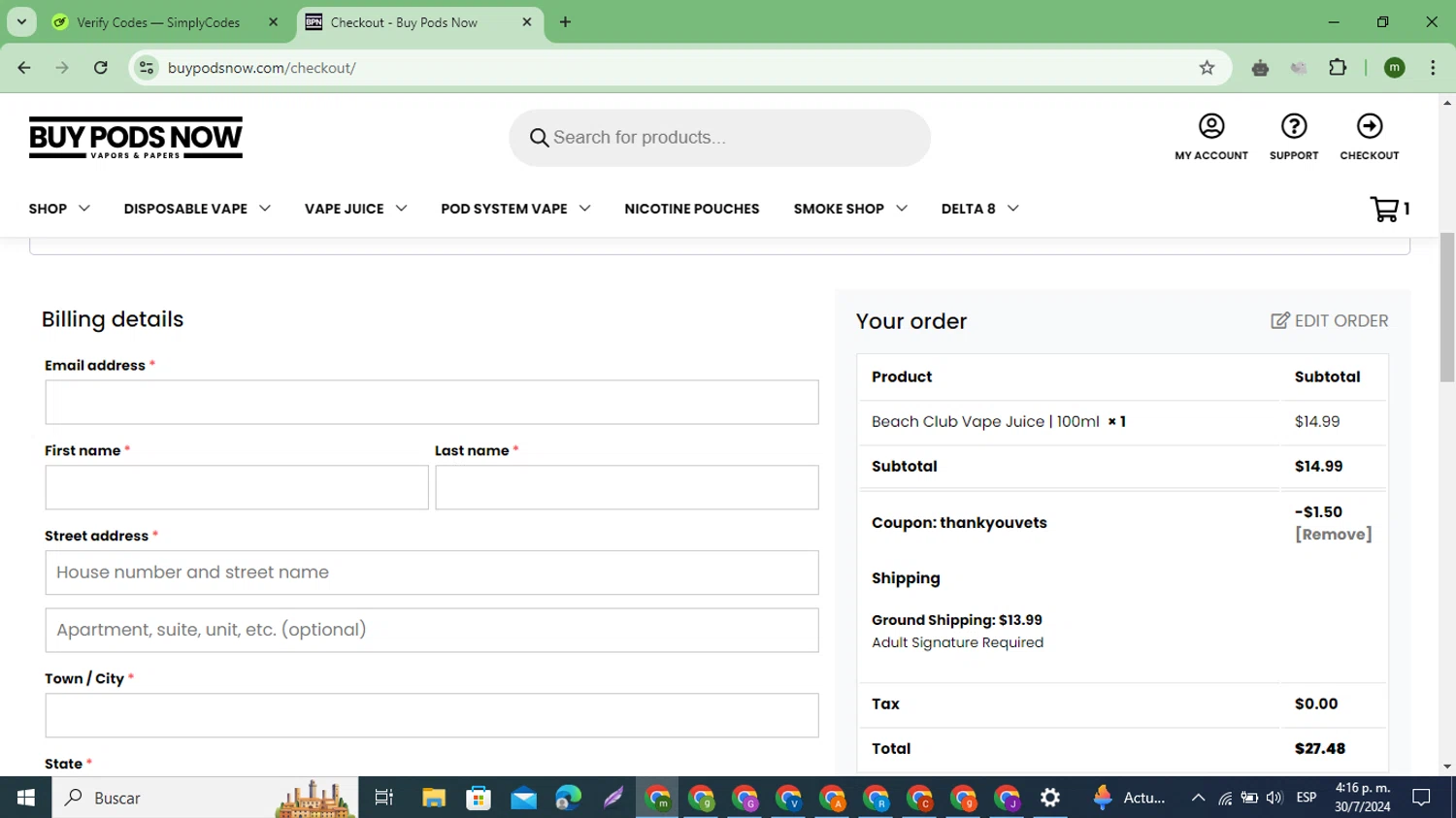Focus the First name field
This screenshot has height=818, width=1456.
(237, 487)
